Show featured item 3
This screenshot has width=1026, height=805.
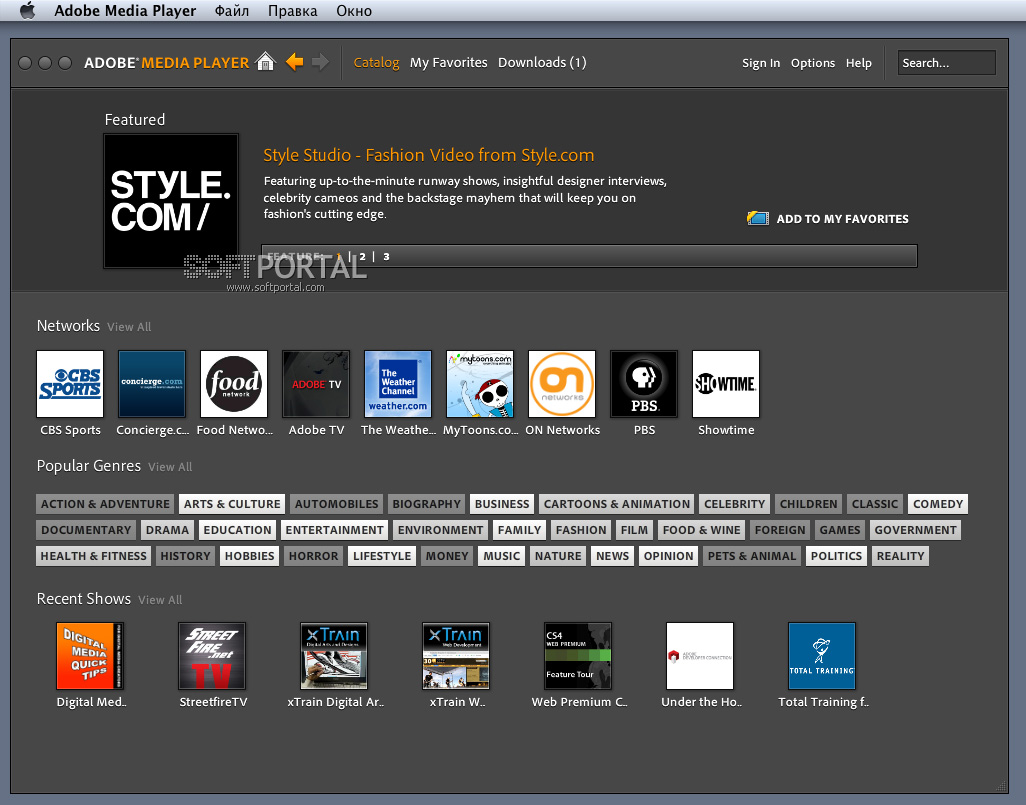tap(386, 257)
